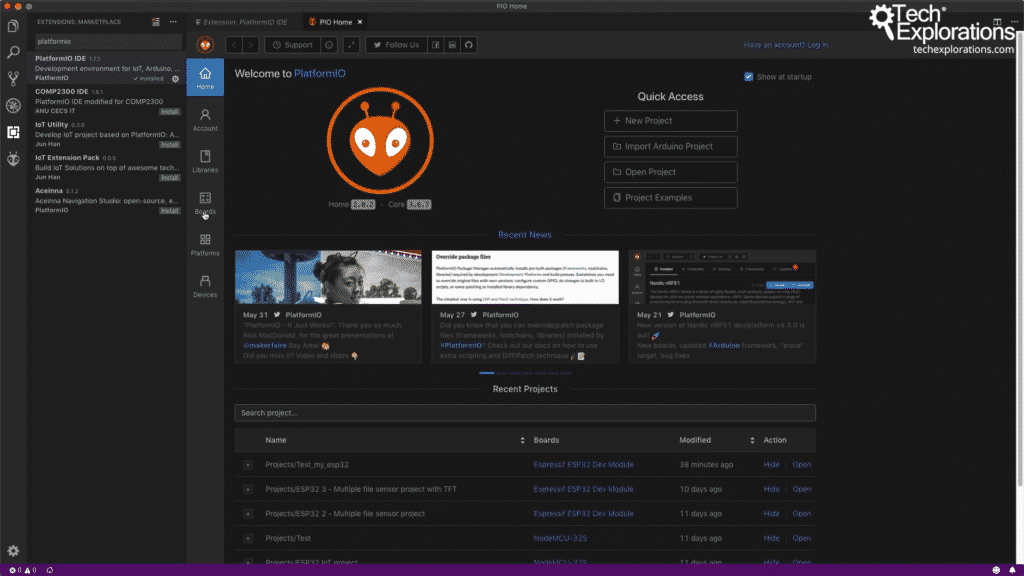Click the Project Examples button
The image size is (1024, 576).
(671, 198)
